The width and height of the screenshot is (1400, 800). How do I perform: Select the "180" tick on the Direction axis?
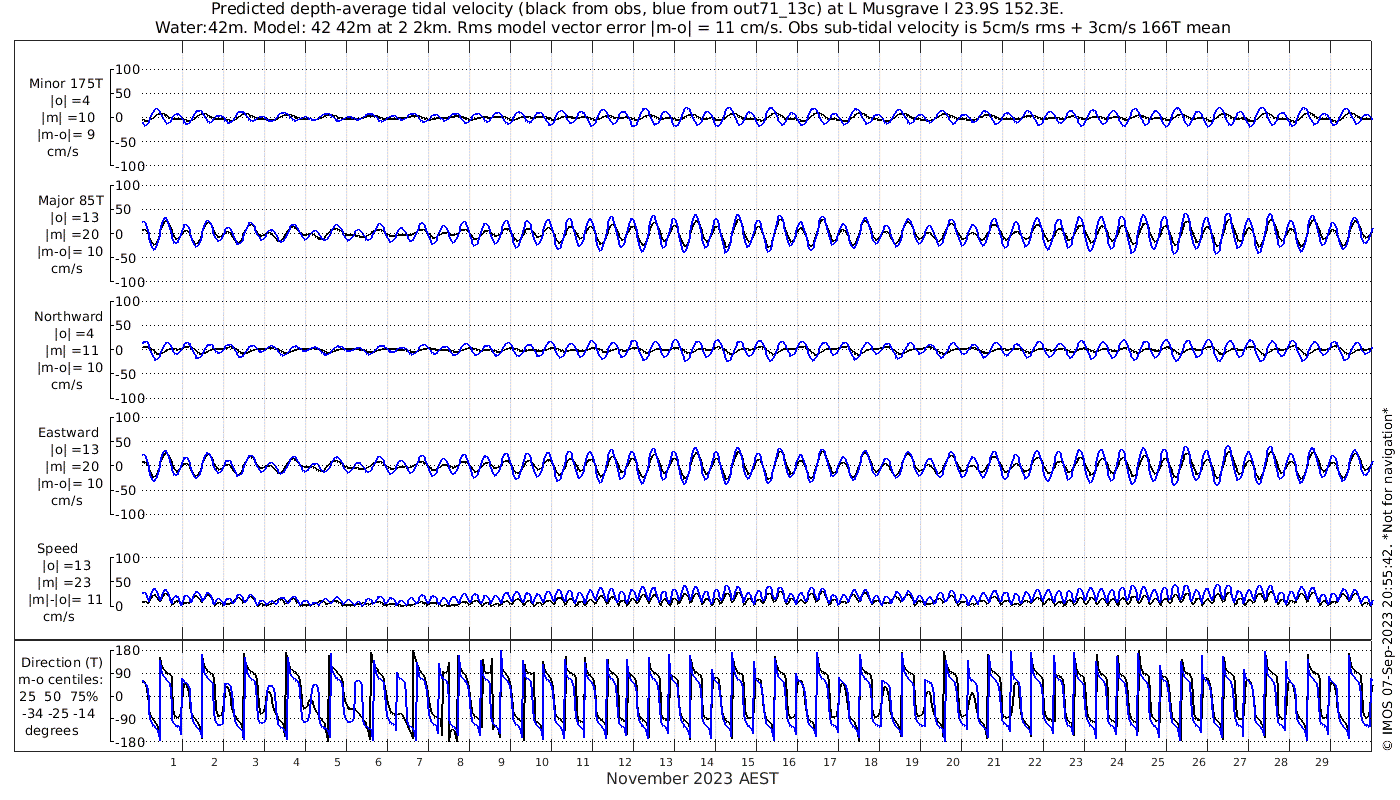click(x=126, y=651)
